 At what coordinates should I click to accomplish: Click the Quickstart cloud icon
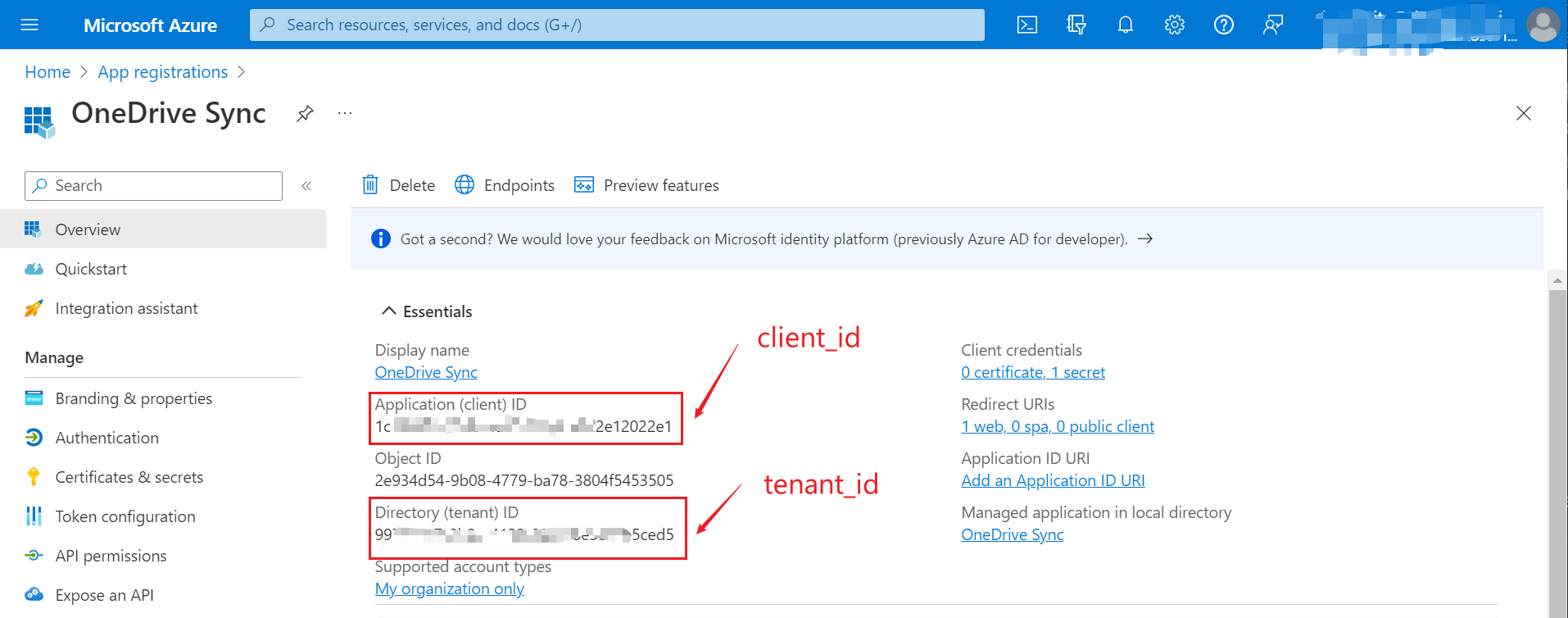34,269
